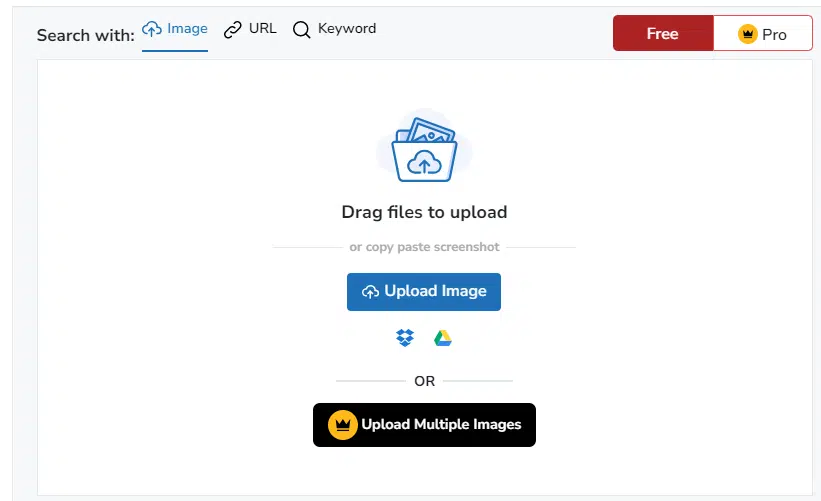Switch to the Pro plan option
Image resolution: width=821 pixels, height=501 pixels.
[x=763, y=34]
